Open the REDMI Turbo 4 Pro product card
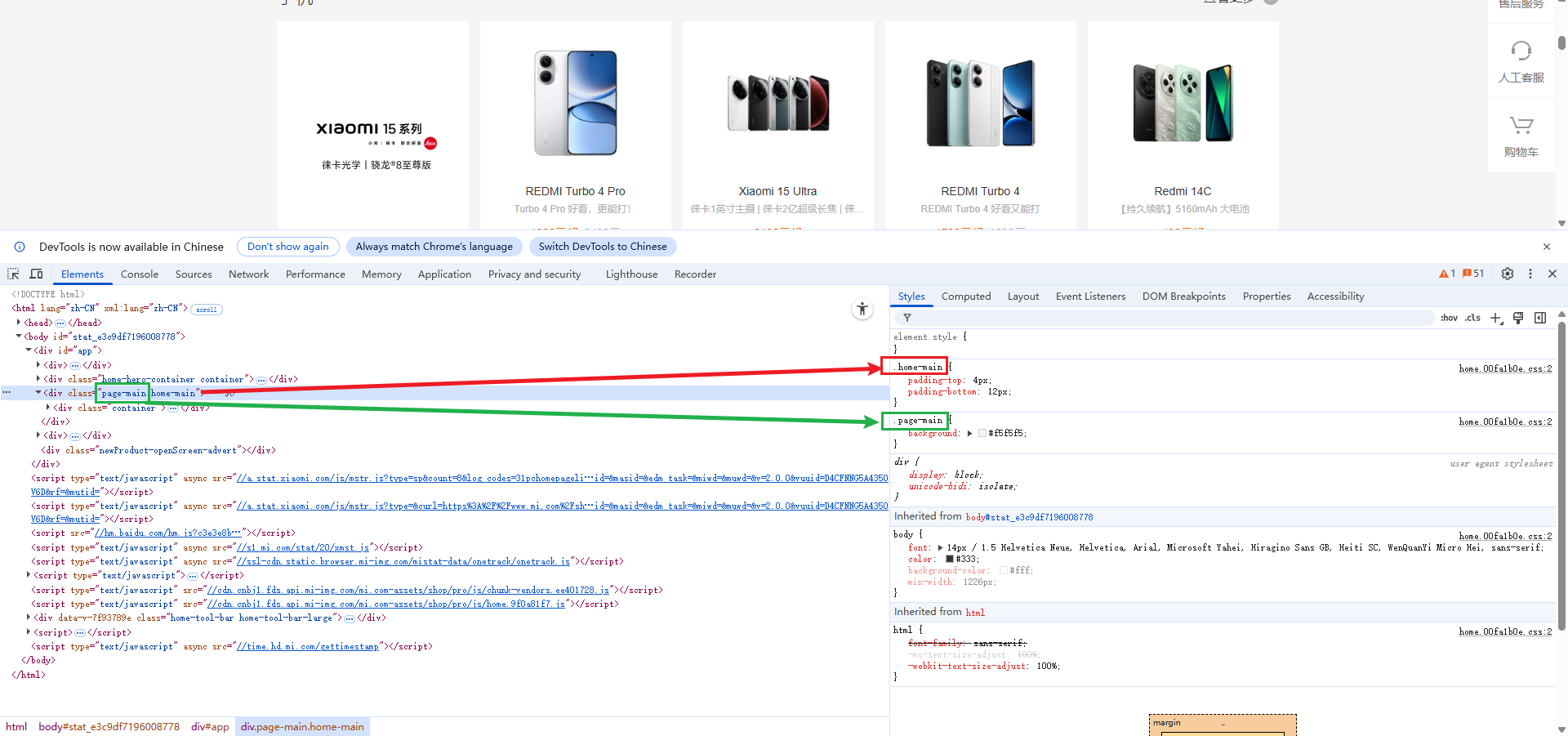This screenshot has height=736, width=1568. [x=576, y=125]
